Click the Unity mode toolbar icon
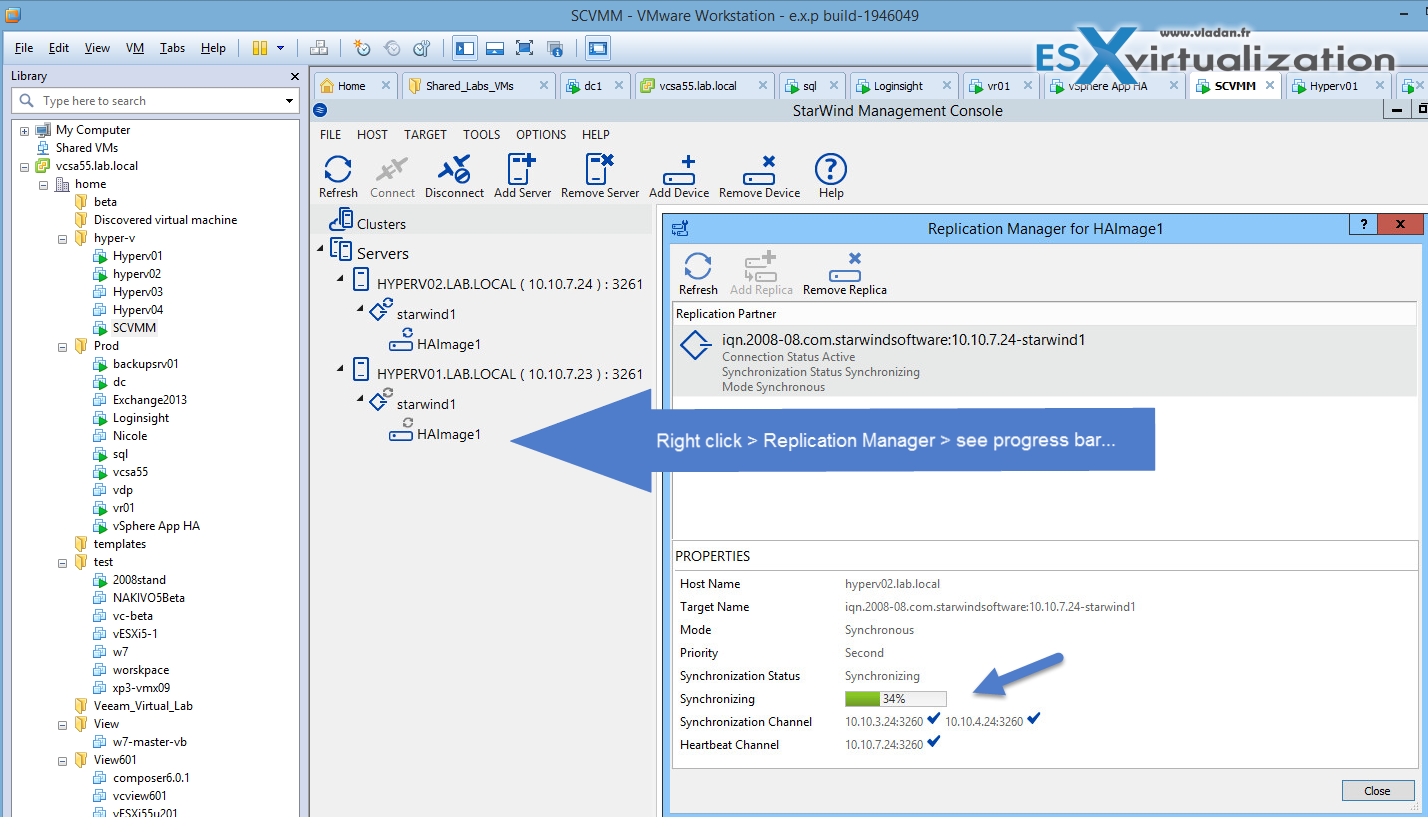1428x817 pixels. click(555, 48)
